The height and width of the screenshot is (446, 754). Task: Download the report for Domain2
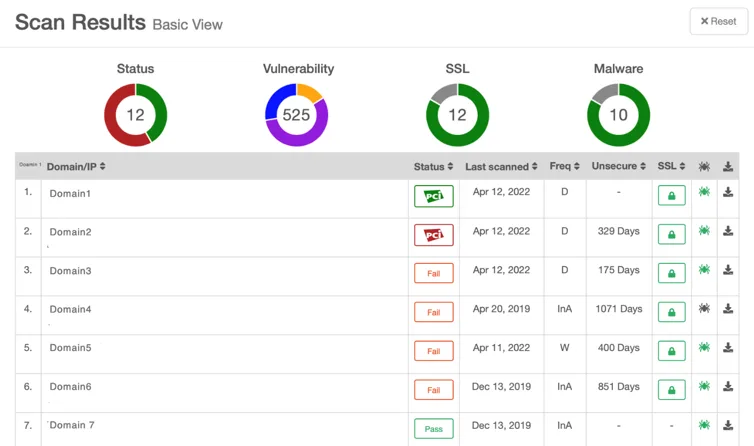728,232
